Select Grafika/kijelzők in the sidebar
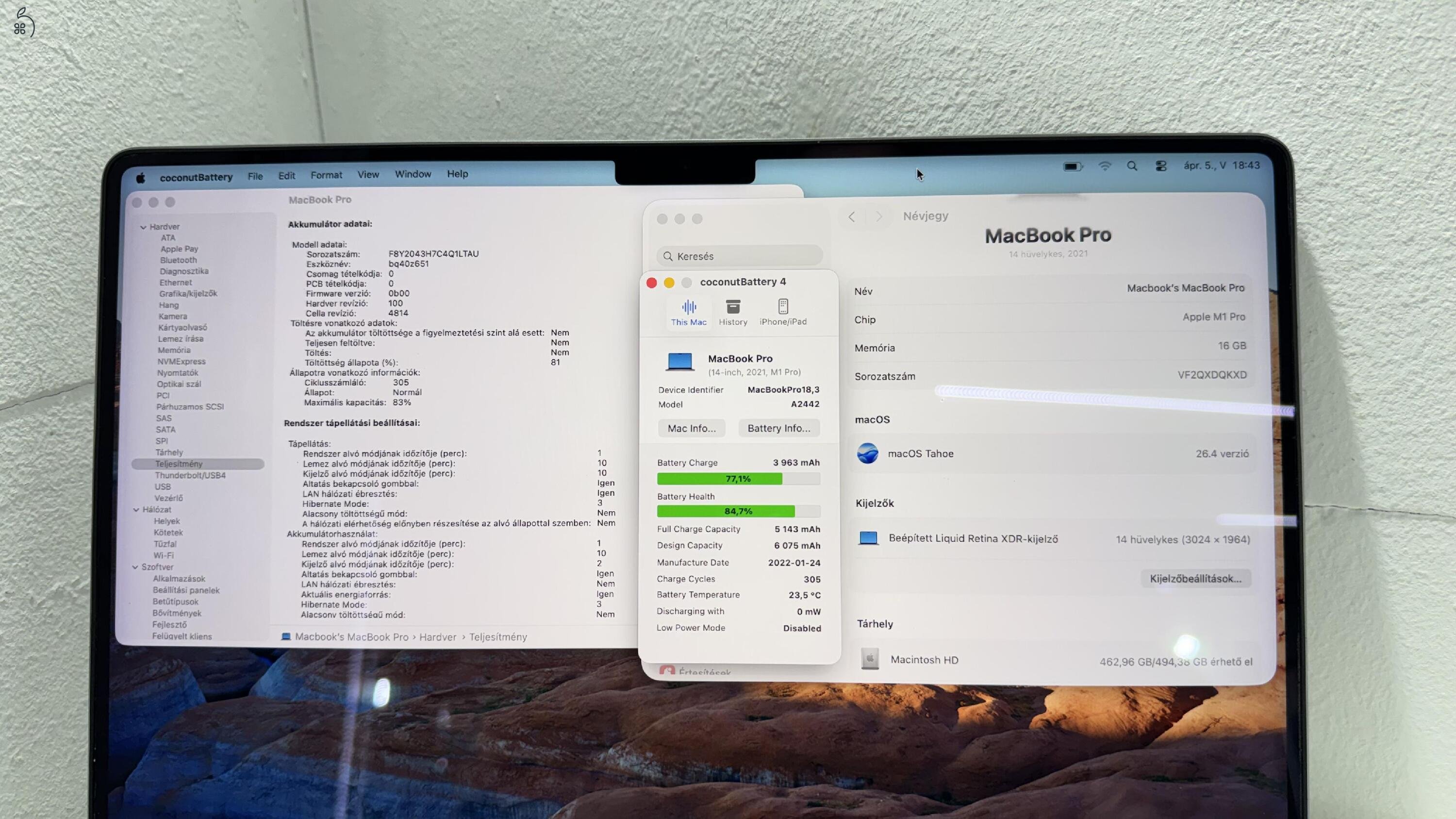 click(188, 294)
